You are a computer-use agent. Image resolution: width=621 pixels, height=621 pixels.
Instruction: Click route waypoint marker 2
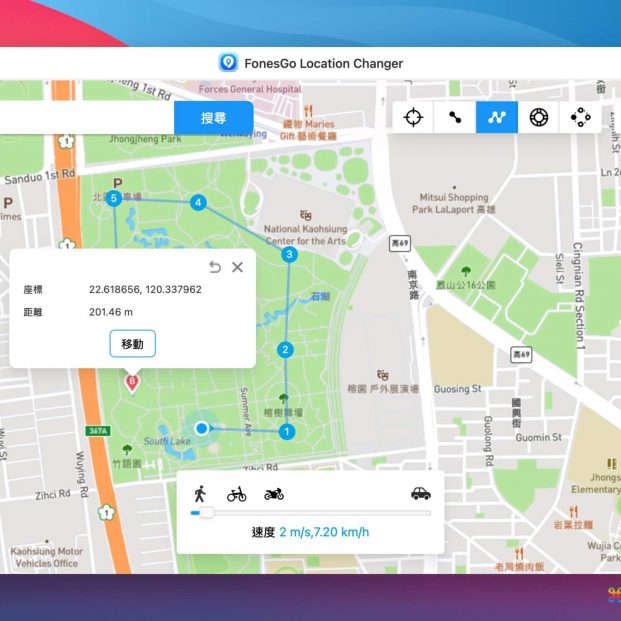coord(285,350)
